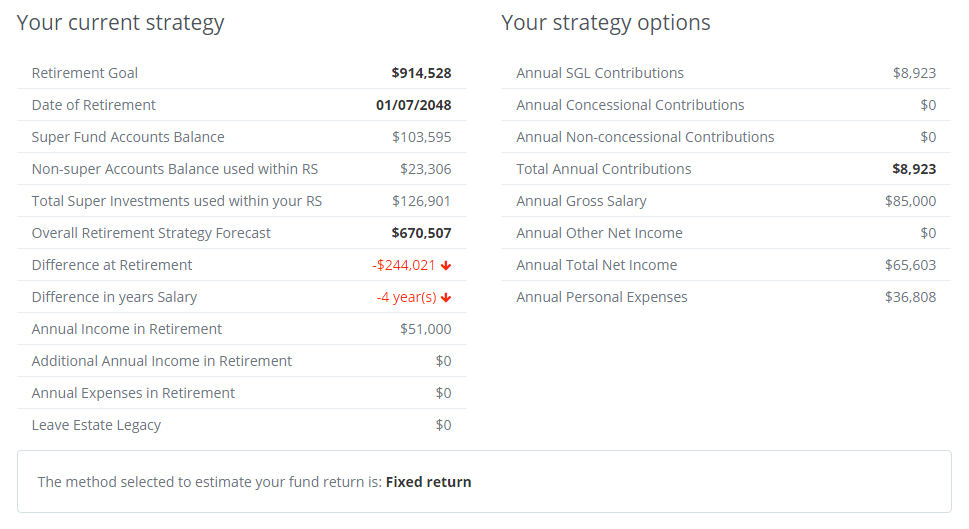
Task: Select the Overall Retirement Strategy Forecast amount
Action: [x=421, y=233]
